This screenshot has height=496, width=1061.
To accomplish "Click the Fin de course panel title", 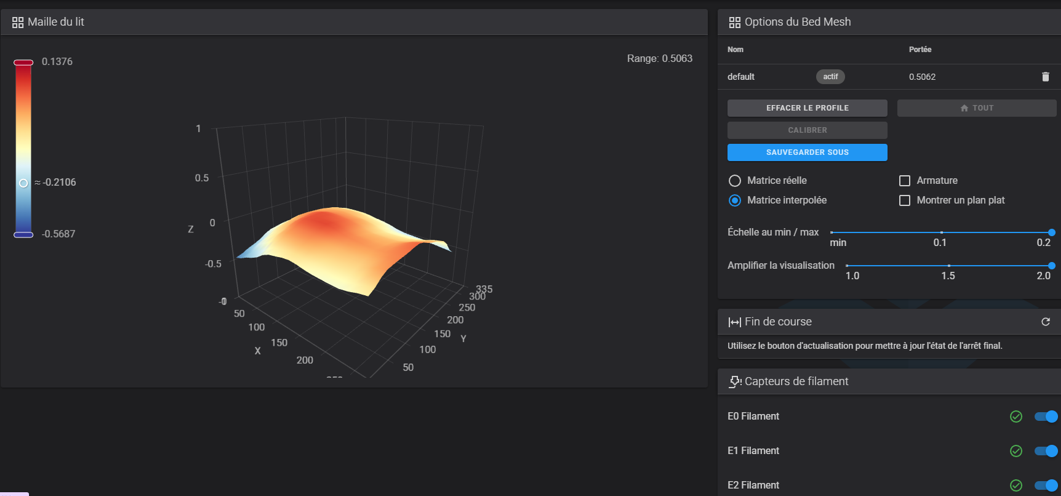I will click(x=778, y=321).
